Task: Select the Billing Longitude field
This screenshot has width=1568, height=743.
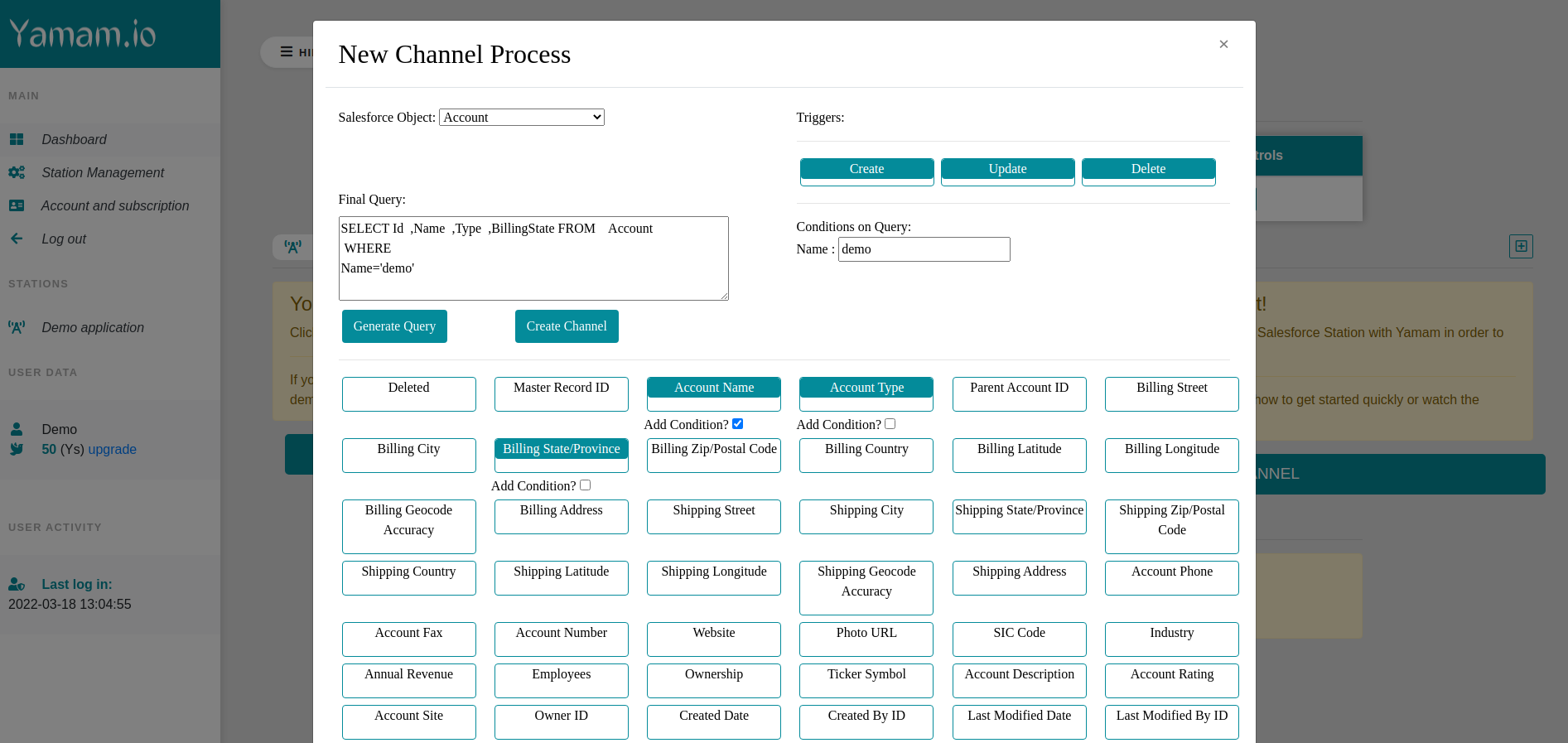Action: [1172, 455]
